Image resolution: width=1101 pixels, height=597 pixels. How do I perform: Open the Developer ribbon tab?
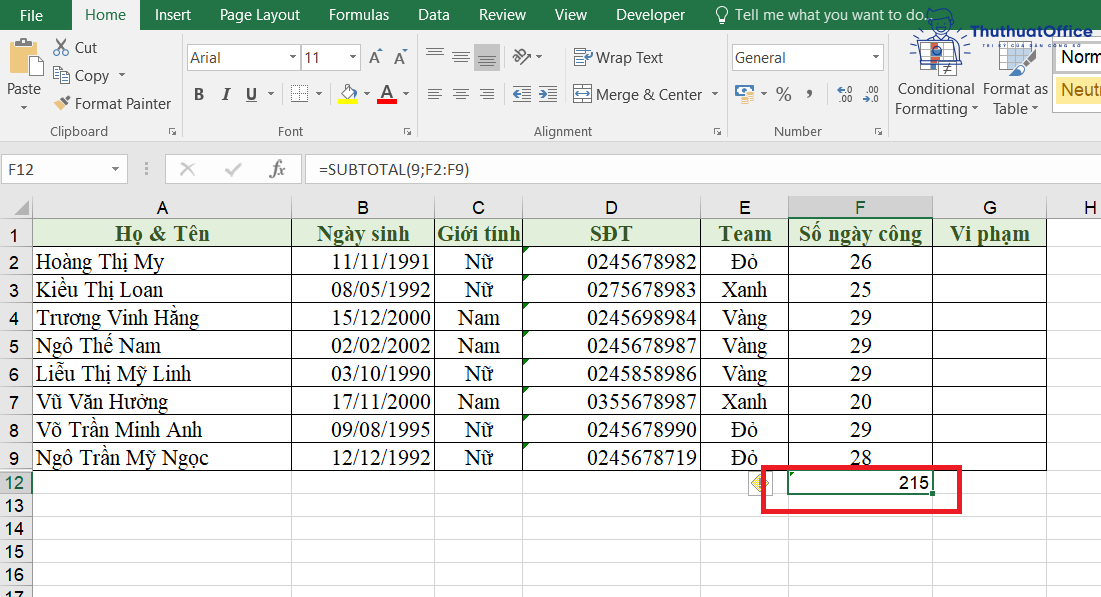pyautogui.click(x=650, y=14)
